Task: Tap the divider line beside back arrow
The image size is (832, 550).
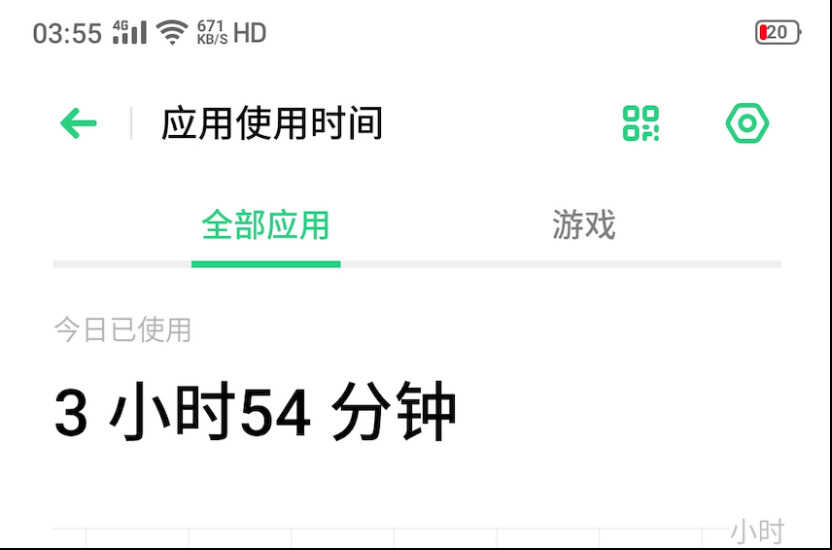Action: pyautogui.click(x=131, y=123)
